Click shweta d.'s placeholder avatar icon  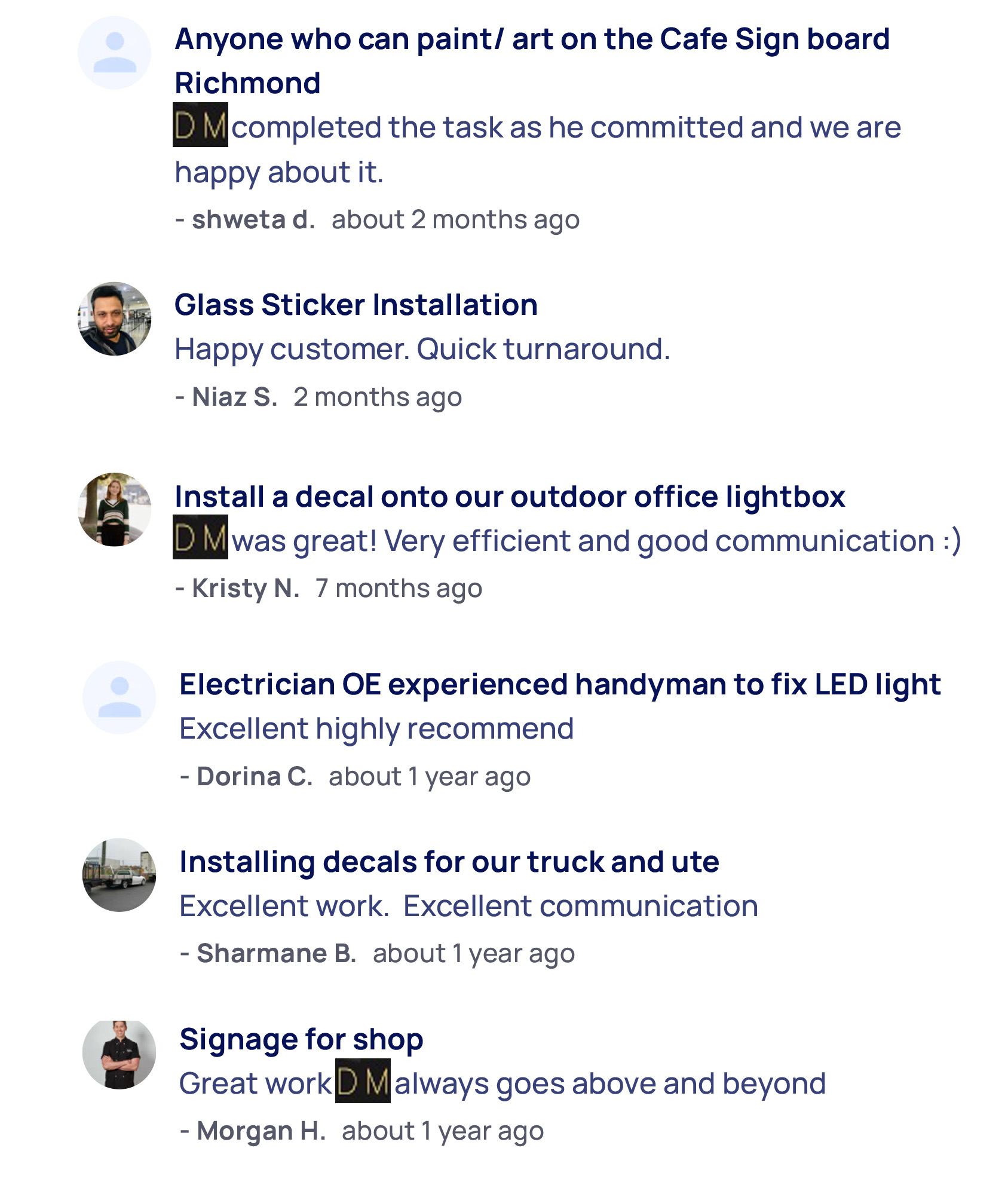tap(114, 53)
